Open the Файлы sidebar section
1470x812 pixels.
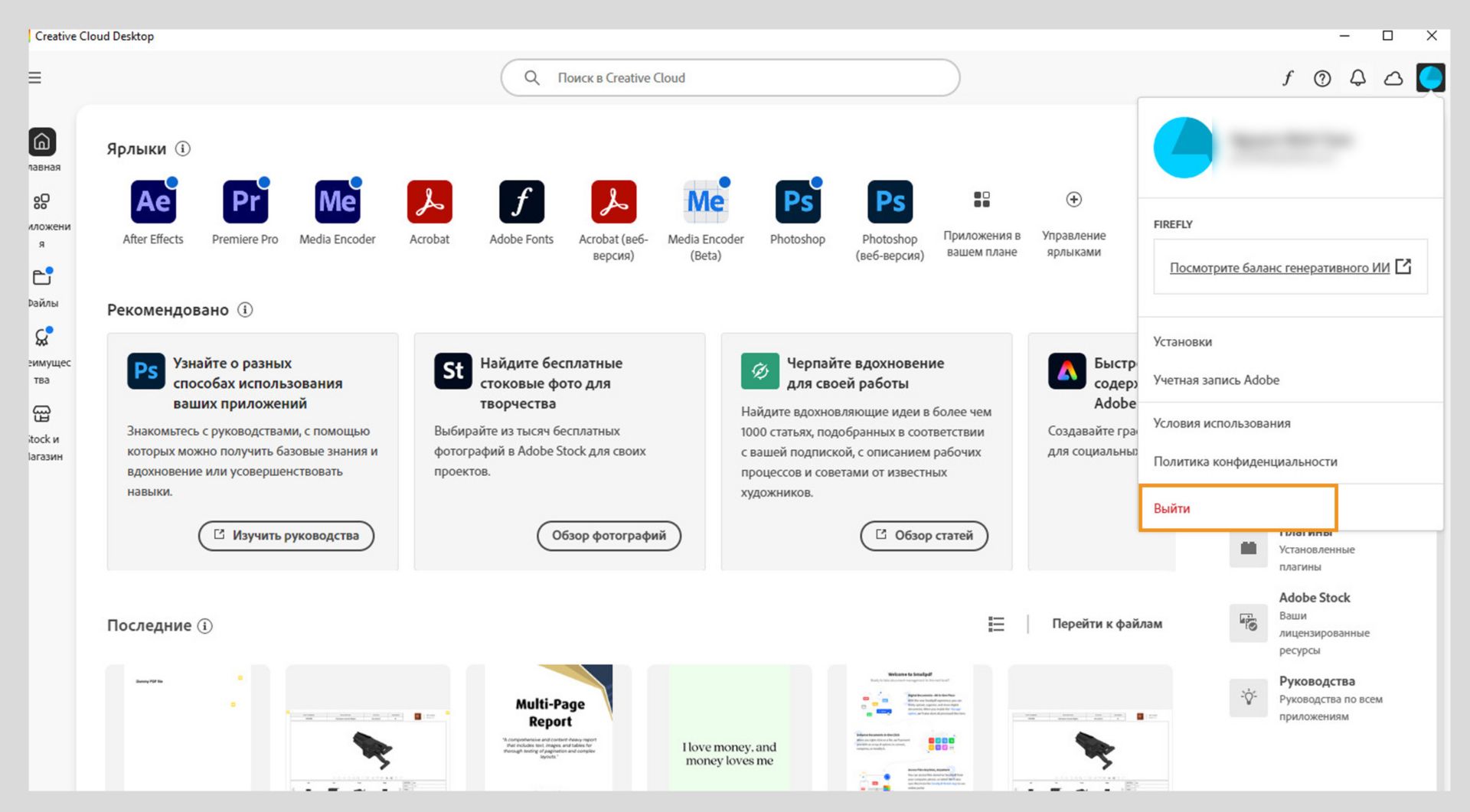[x=42, y=277]
